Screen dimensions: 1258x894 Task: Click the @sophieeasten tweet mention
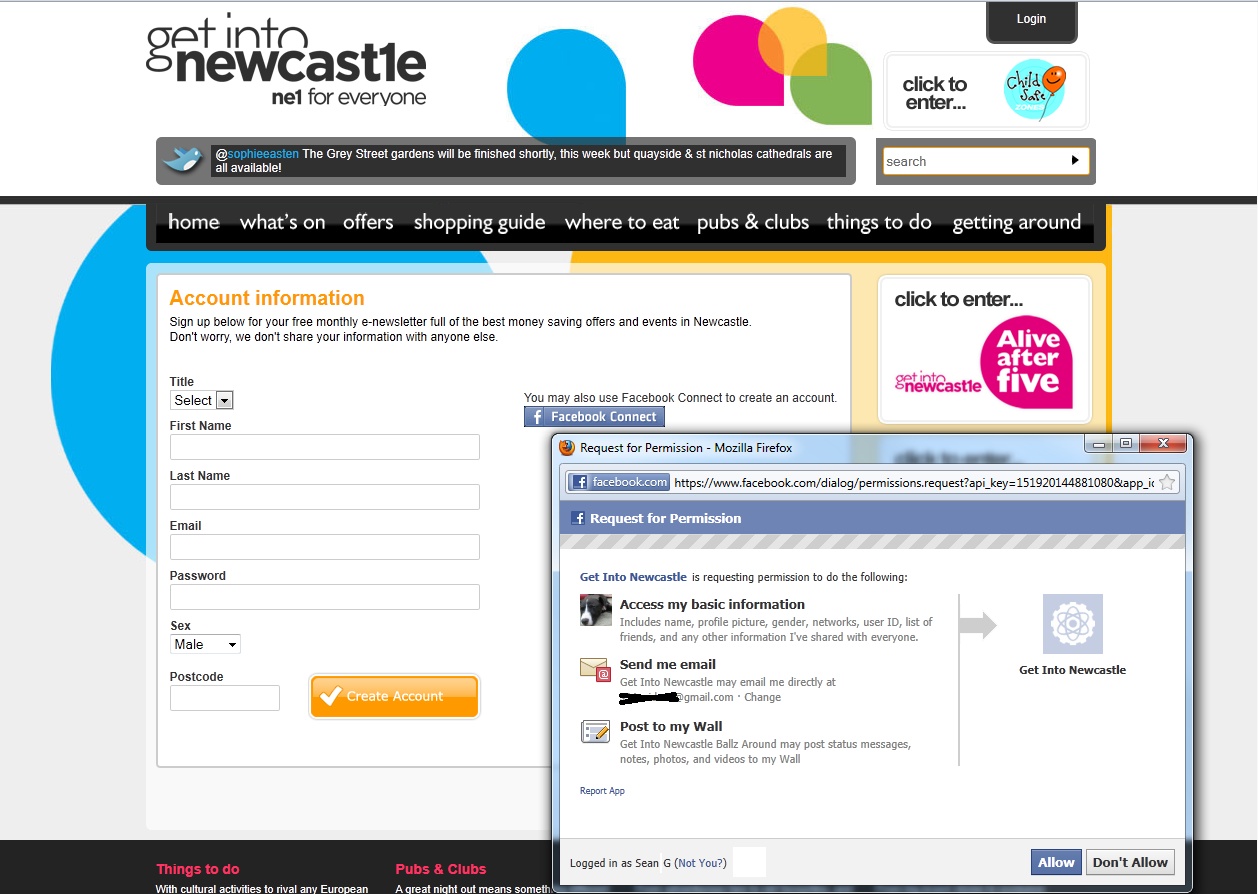[257, 154]
